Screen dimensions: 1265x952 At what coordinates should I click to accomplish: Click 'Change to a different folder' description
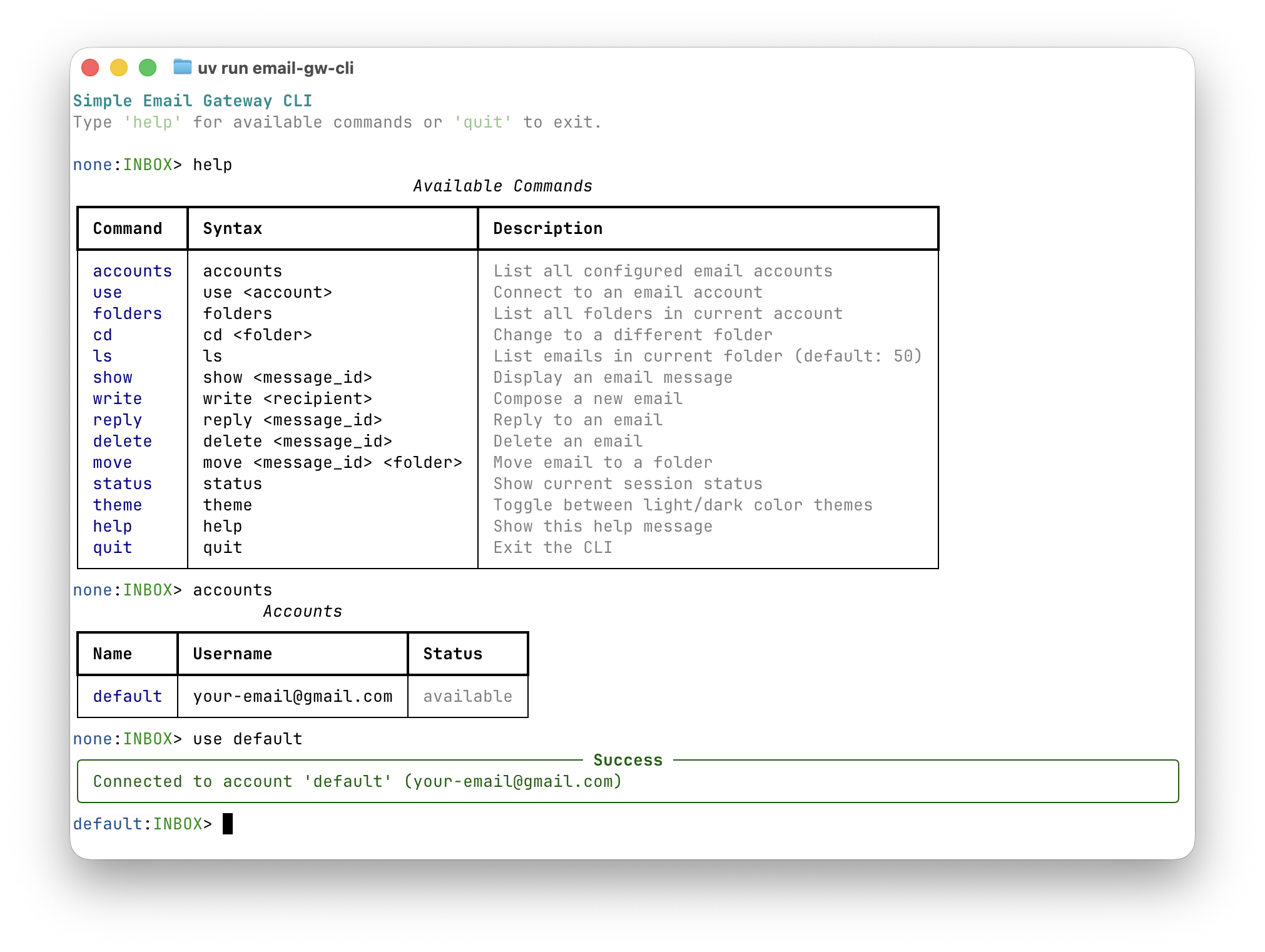point(633,335)
